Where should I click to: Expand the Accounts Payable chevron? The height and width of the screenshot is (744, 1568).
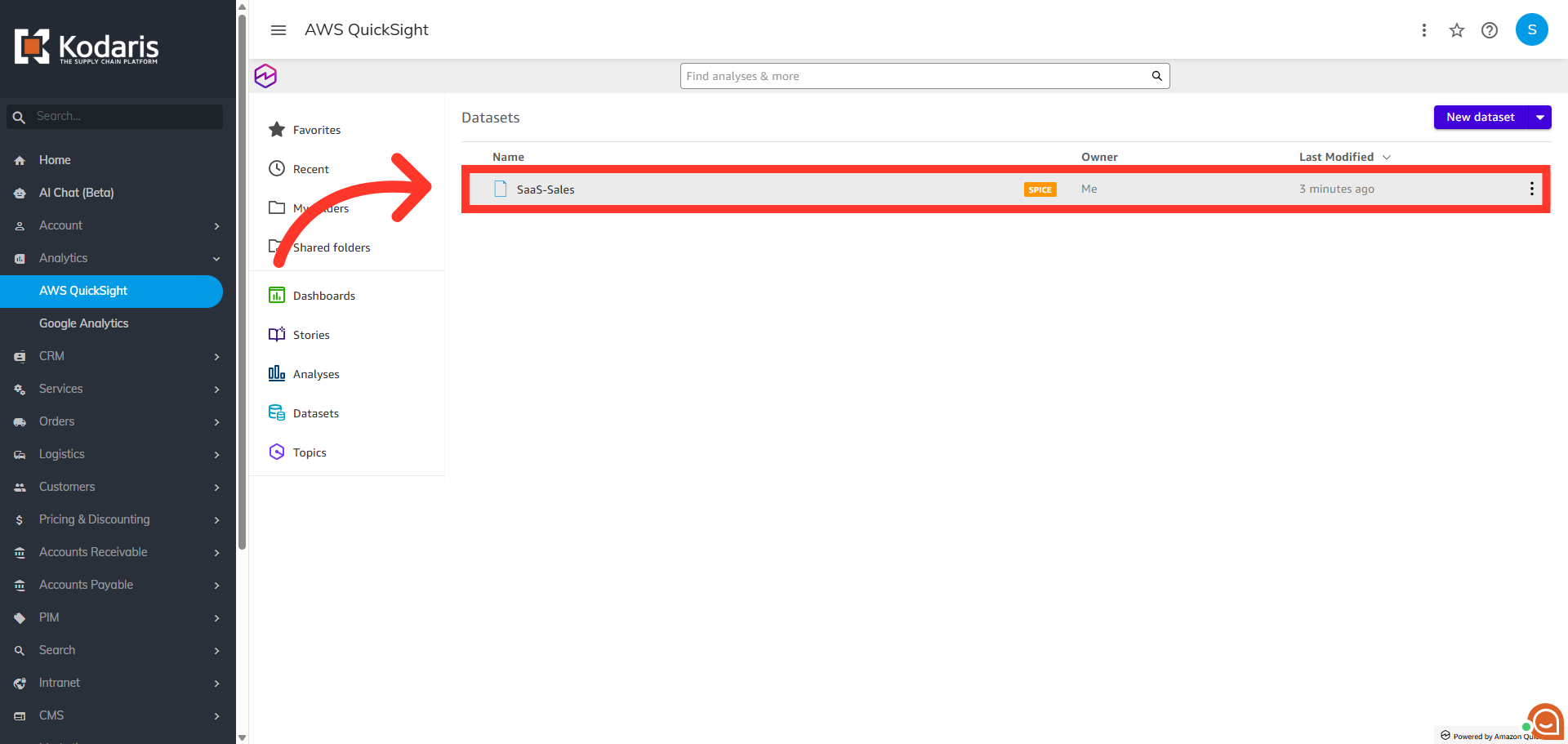coord(216,586)
